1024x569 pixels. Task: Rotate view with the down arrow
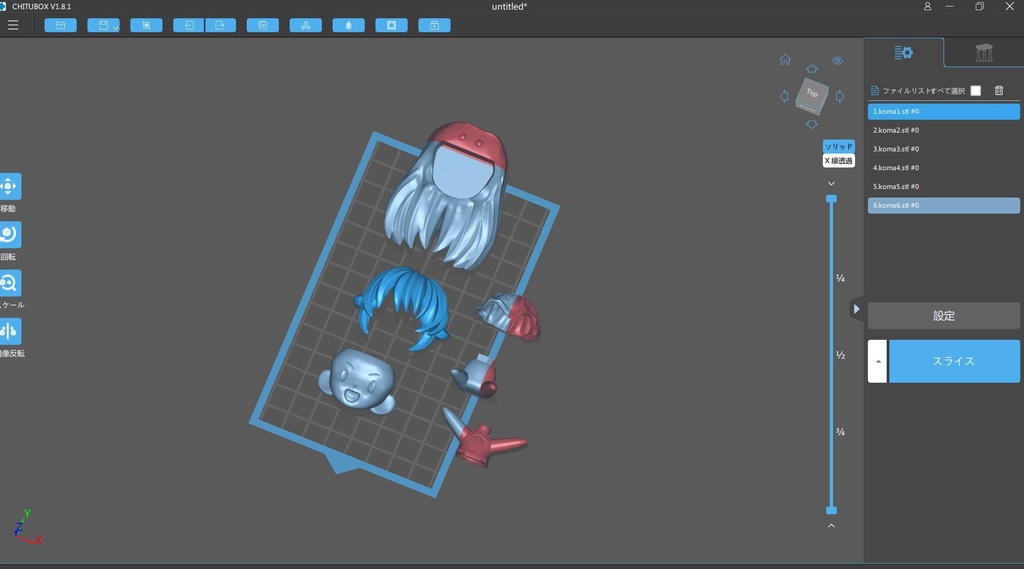pos(812,124)
